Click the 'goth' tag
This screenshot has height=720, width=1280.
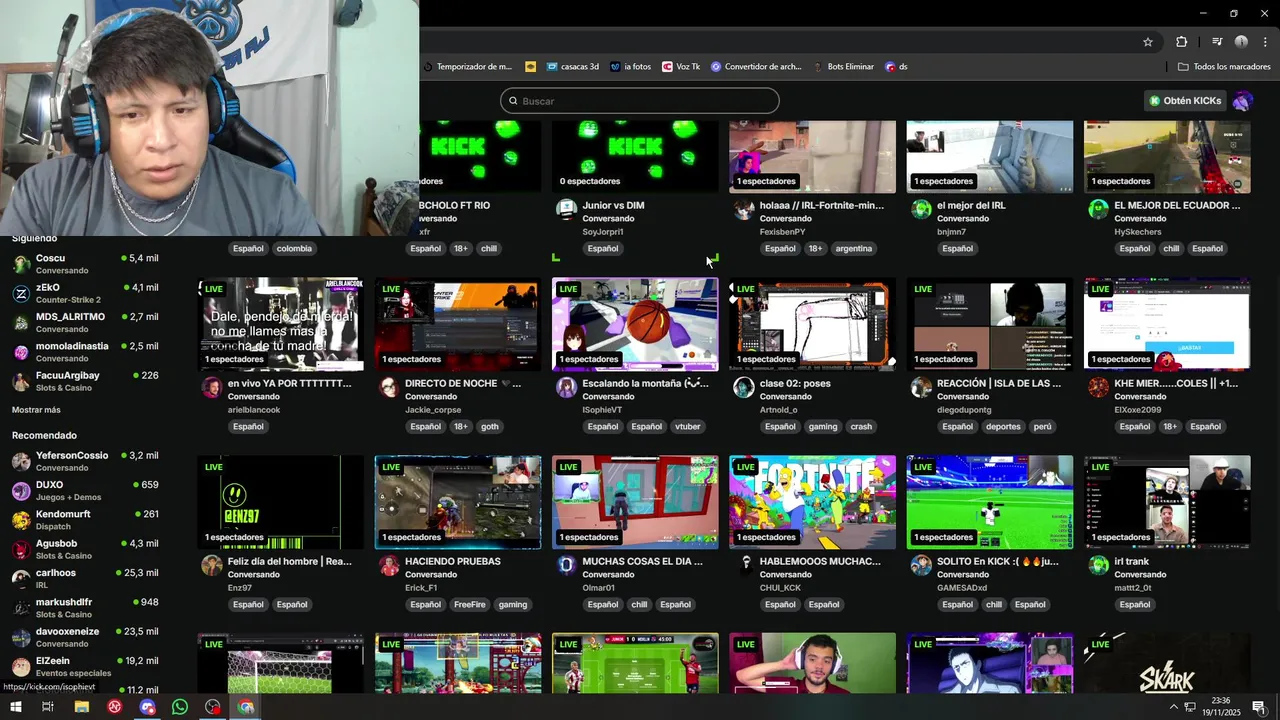click(x=489, y=427)
